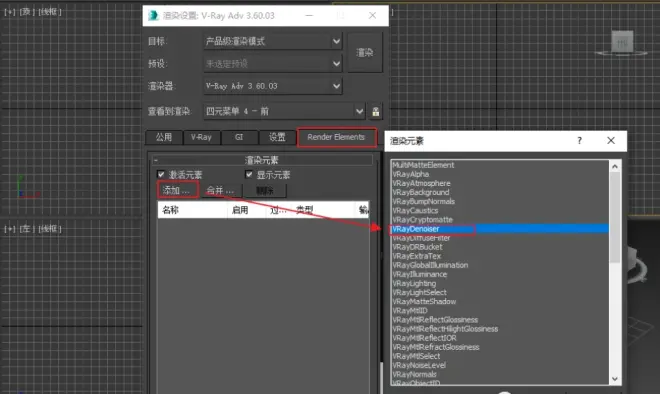Open the [左] view menu in left viewport
The width and height of the screenshot is (660, 394).
(26, 229)
